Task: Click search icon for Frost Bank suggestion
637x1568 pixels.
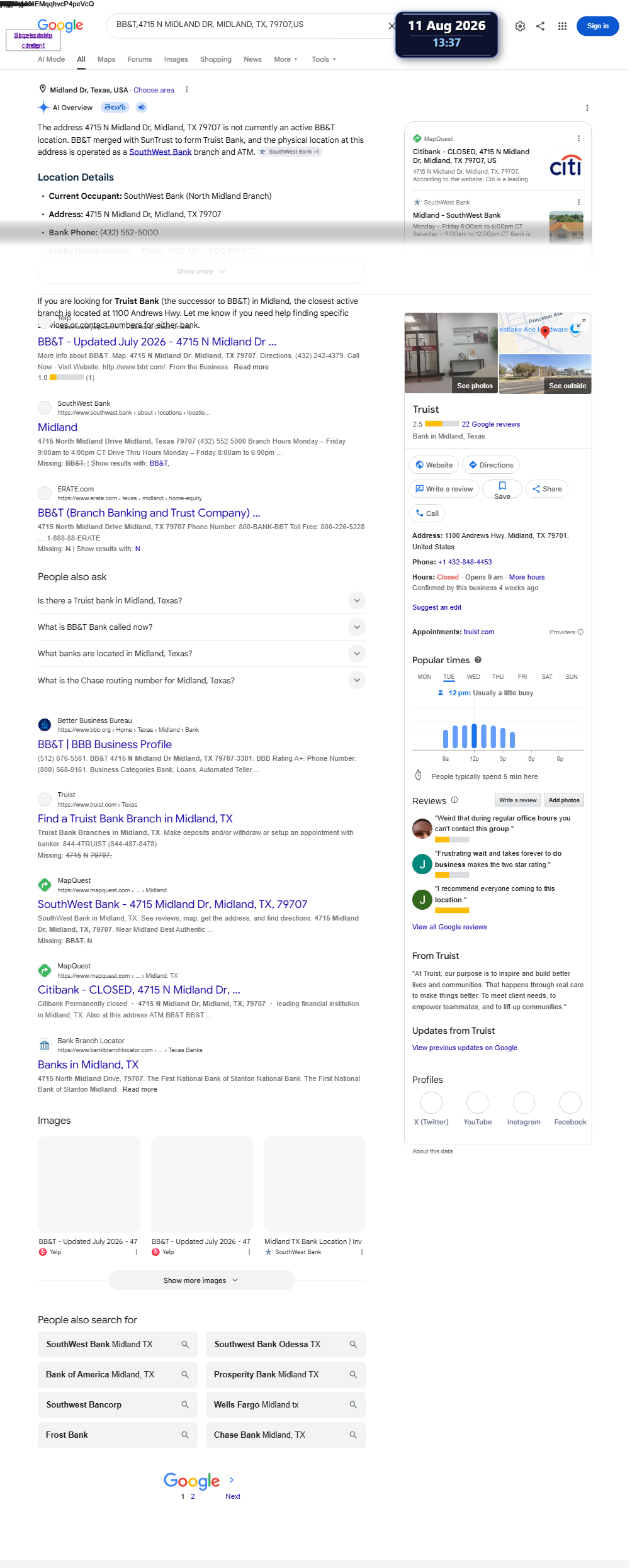Action: 185,1435
